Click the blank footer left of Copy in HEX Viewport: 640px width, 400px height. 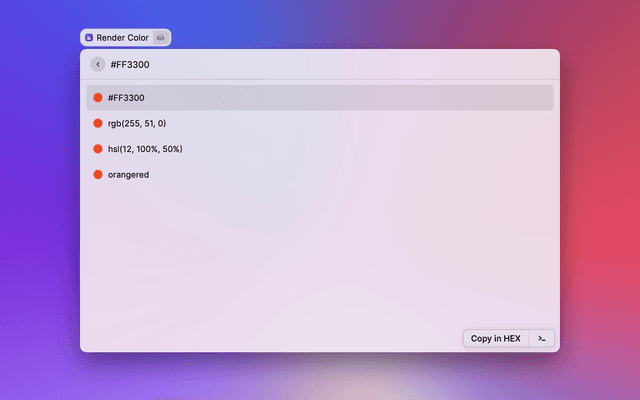click(x=270, y=338)
